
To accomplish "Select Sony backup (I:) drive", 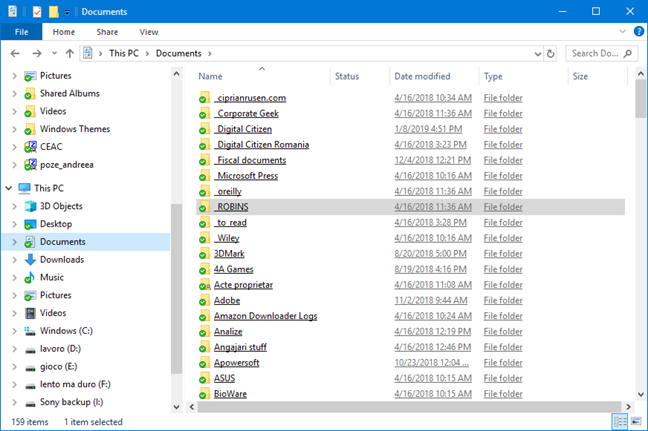I will point(71,402).
